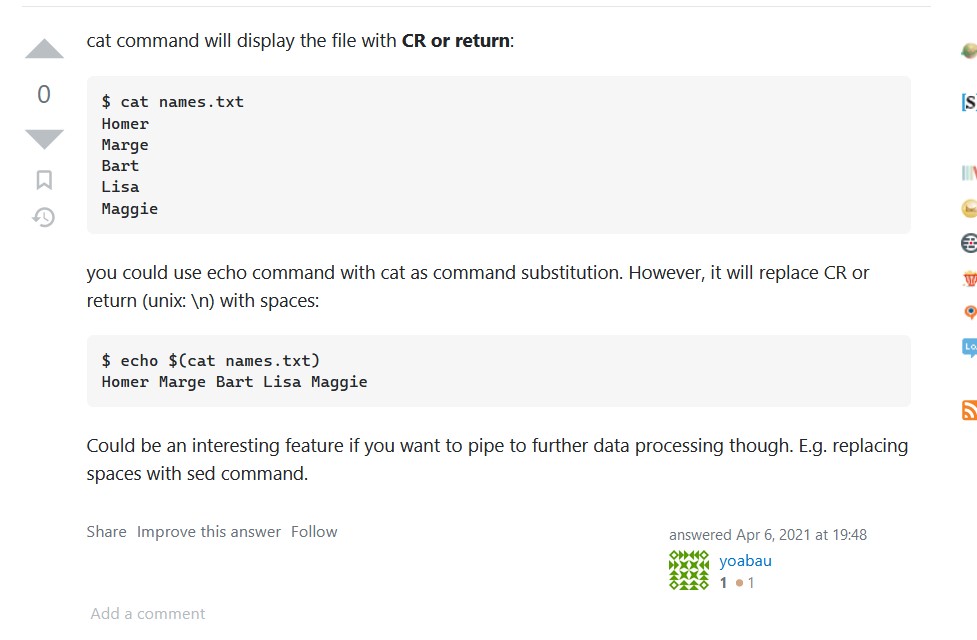Bookmark this answer

click(x=44, y=180)
